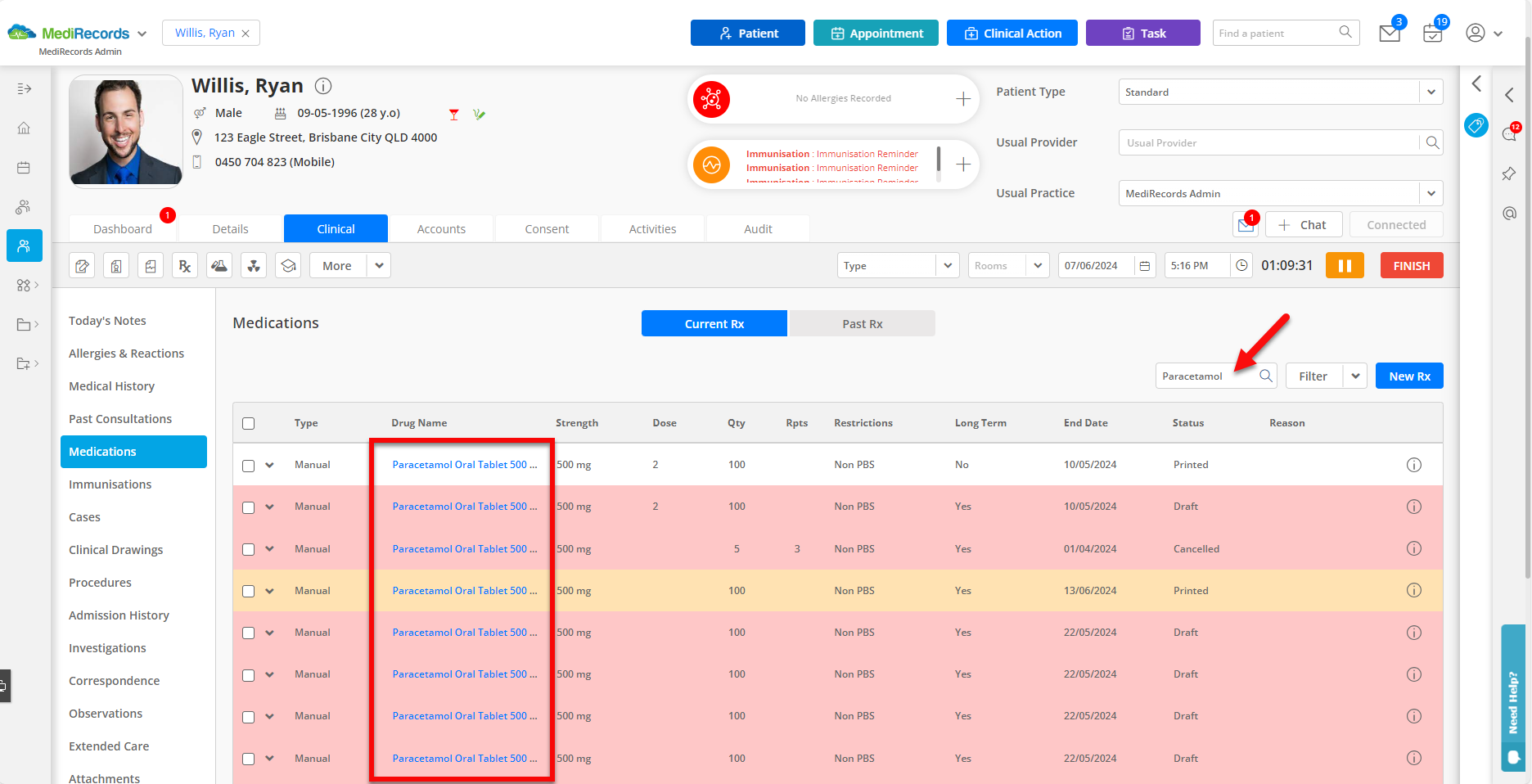Click the blue tag icon on the right panel

[1476, 125]
